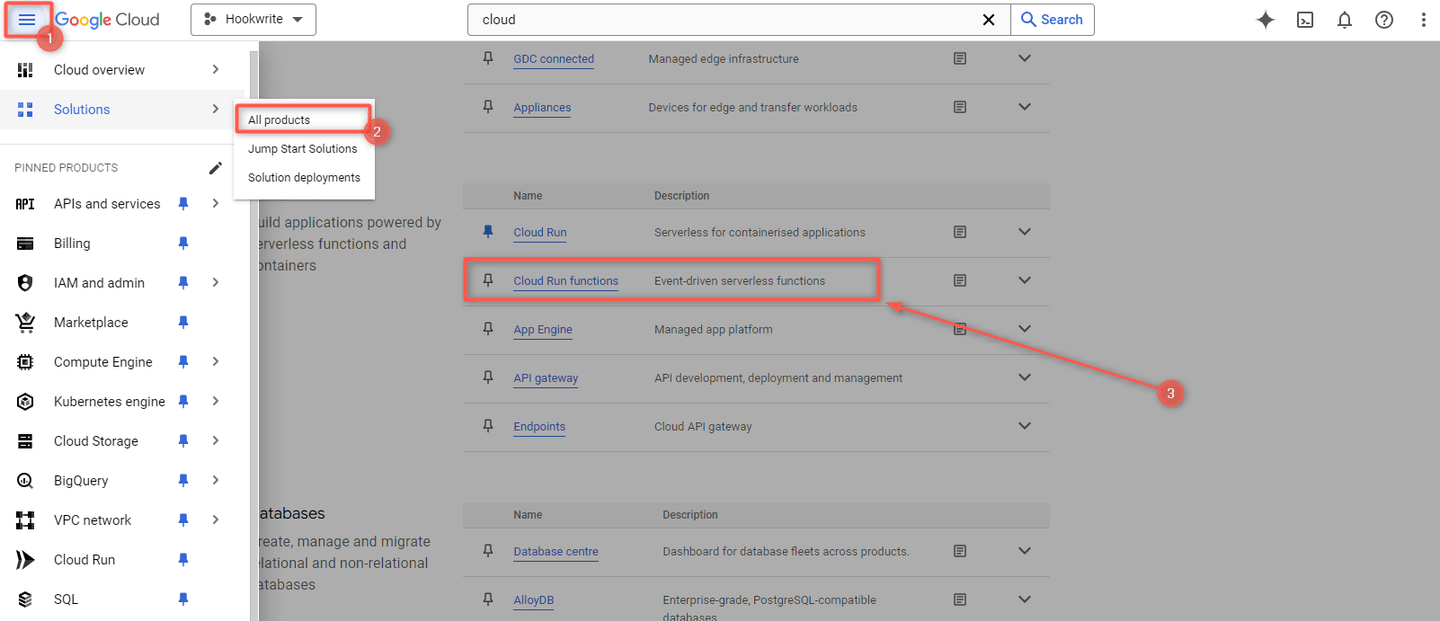Click the Google Cloud logo
The height and width of the screenshot is (621, 1440).
(105, 19)
